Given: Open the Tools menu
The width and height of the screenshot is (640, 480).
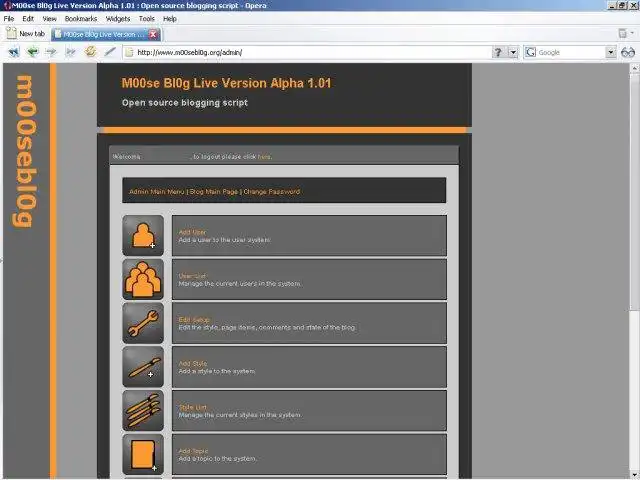Looking at the screenshot, I should pyautogui.click(x=147, y=19).
